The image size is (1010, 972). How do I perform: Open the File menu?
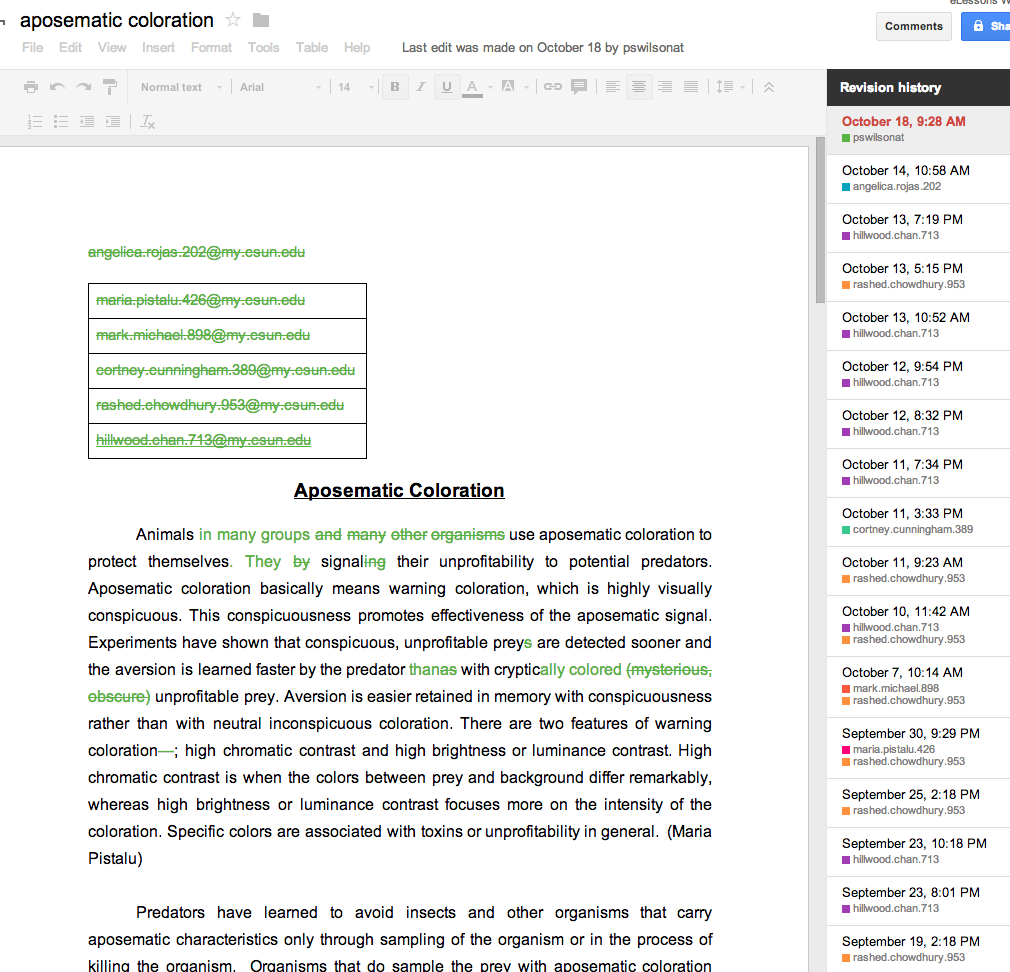32,48
